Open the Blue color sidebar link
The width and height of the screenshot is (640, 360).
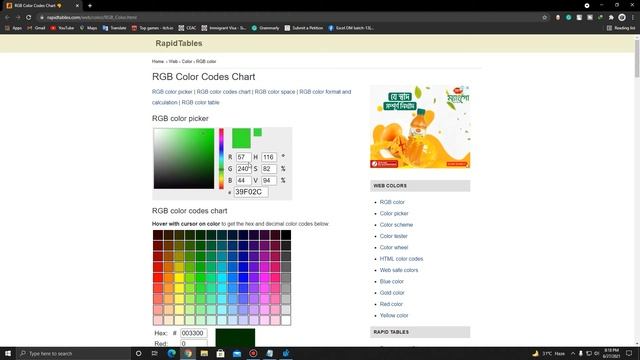[x=391, y=282]
